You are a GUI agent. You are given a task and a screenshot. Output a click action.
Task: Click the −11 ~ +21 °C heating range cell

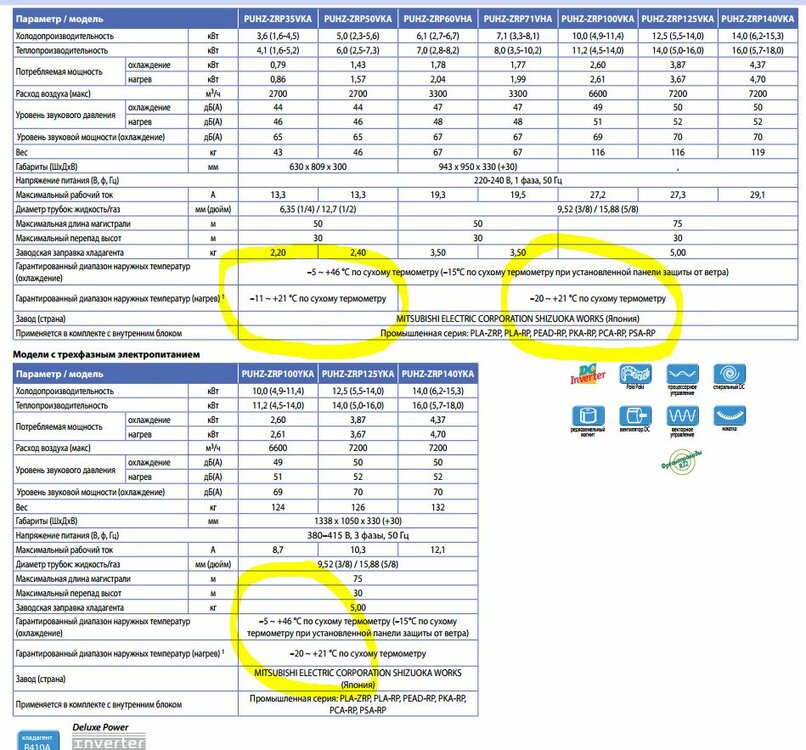[x=318, y=298]
